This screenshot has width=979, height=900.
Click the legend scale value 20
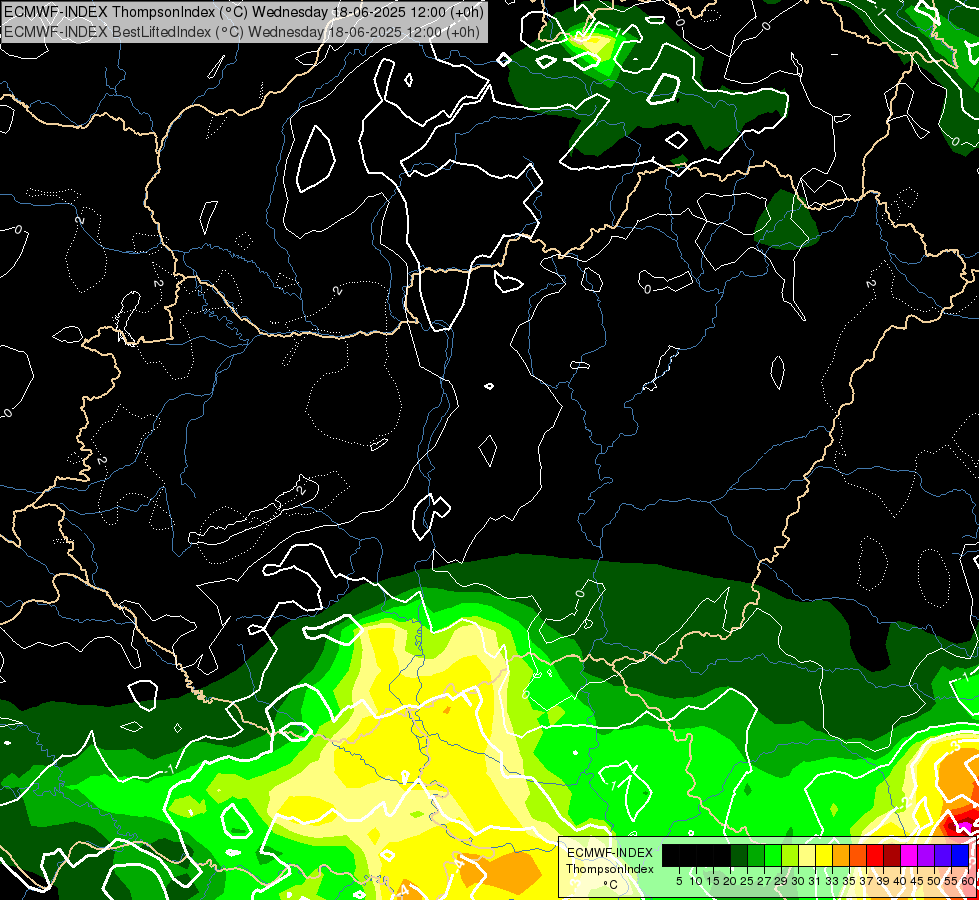[x=730, y=881]
